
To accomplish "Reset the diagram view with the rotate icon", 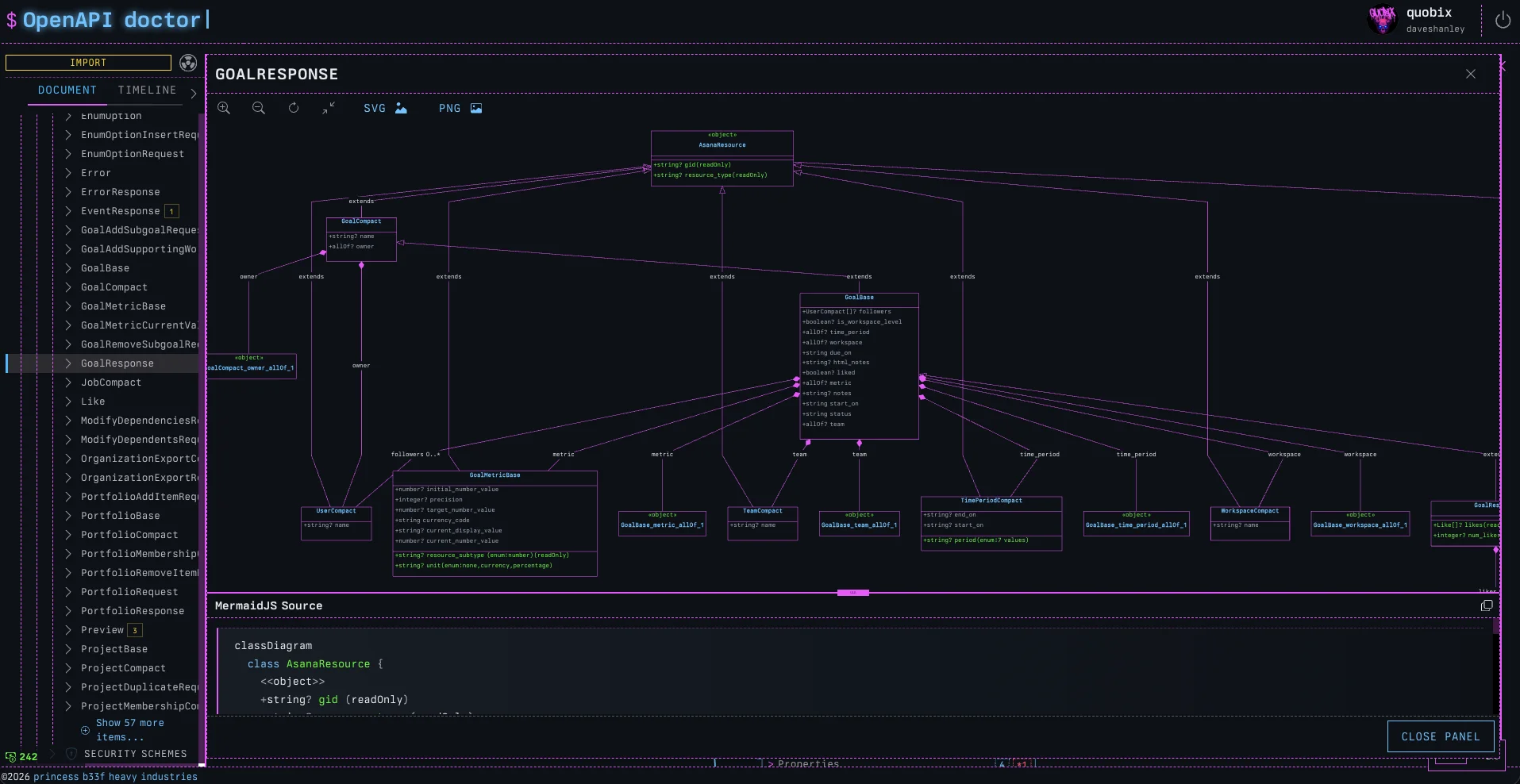I will [x=294, y=108].
